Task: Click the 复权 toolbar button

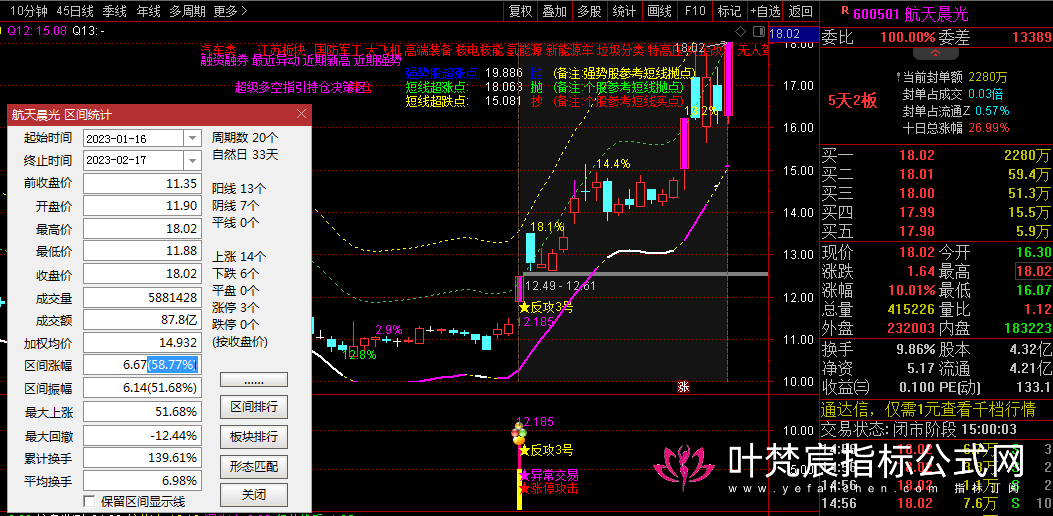Action: coord(520,11)
